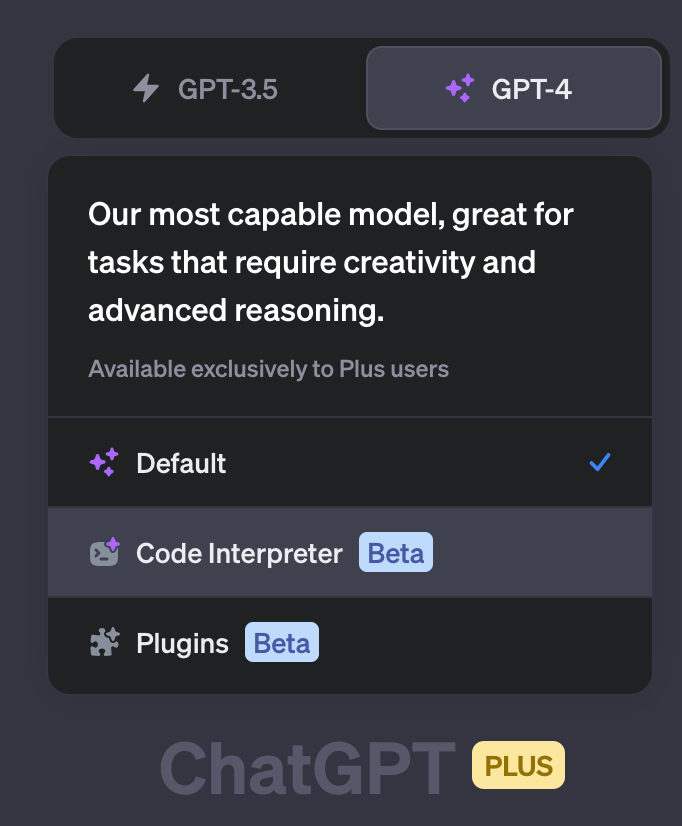Click the ChatGPT title text
The image size is (682, 826).
pos(308,767)
